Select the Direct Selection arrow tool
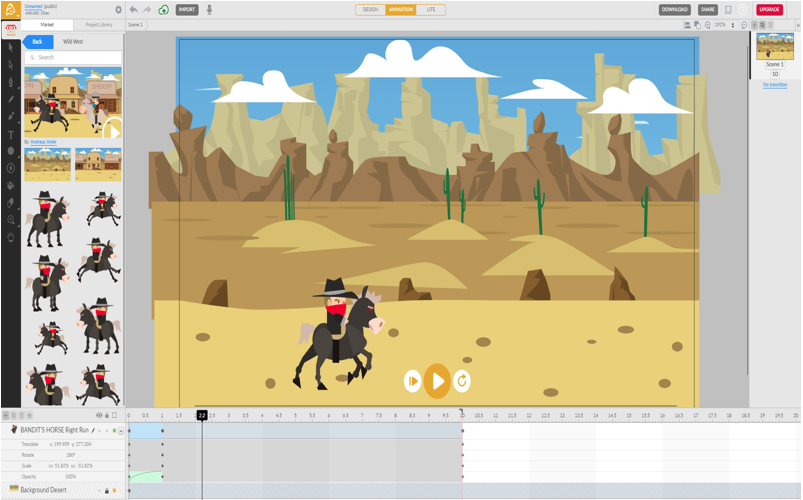This screenshot has width=803, height=500. tap(11, 65)
